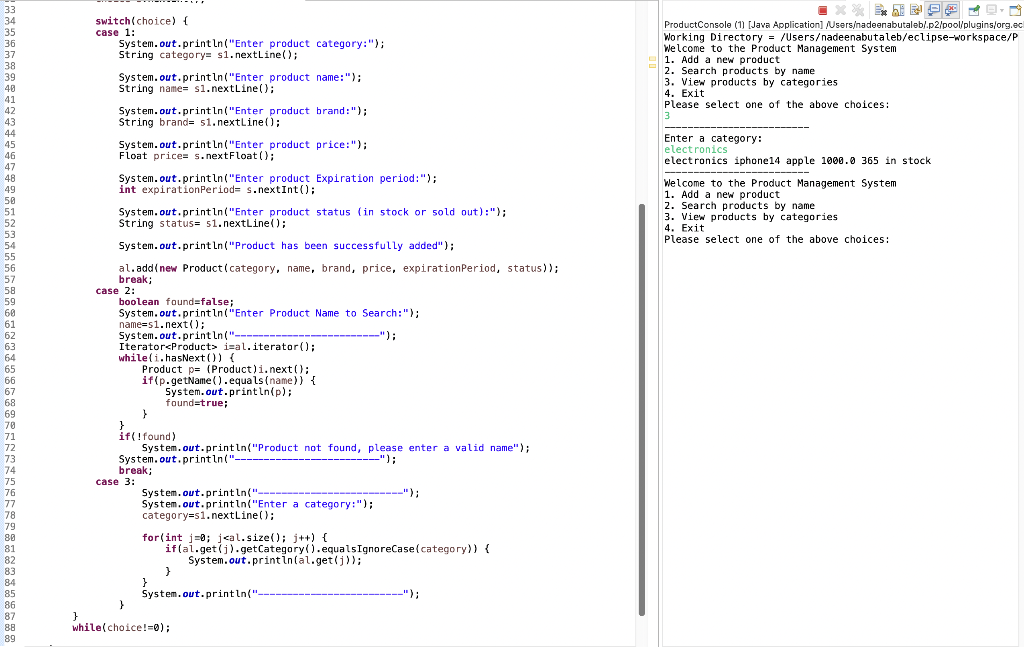This screenshot has height=647, width=1024.
Task: Remove all terminated launches
Action: click(858, 9)
